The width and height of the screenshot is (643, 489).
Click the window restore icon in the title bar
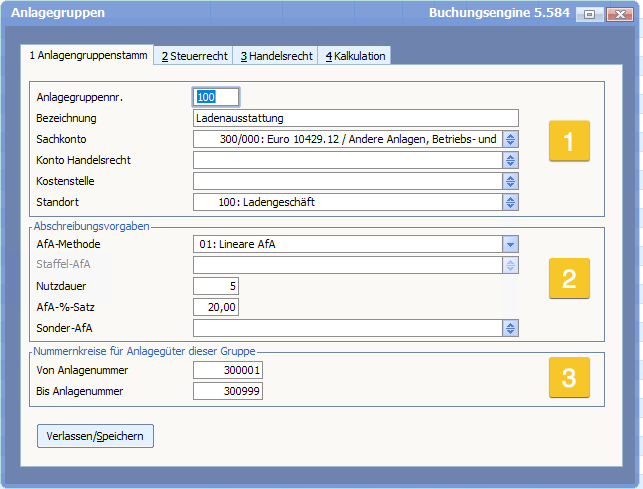pos(590,14)
